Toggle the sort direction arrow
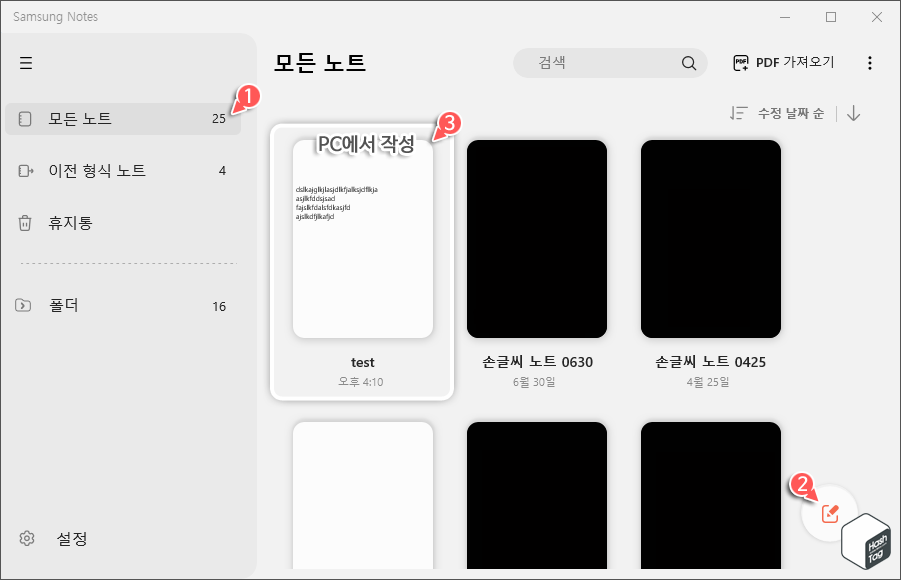Image resolution: width=901 pixels, height=580 pixels. coord(853,113)
